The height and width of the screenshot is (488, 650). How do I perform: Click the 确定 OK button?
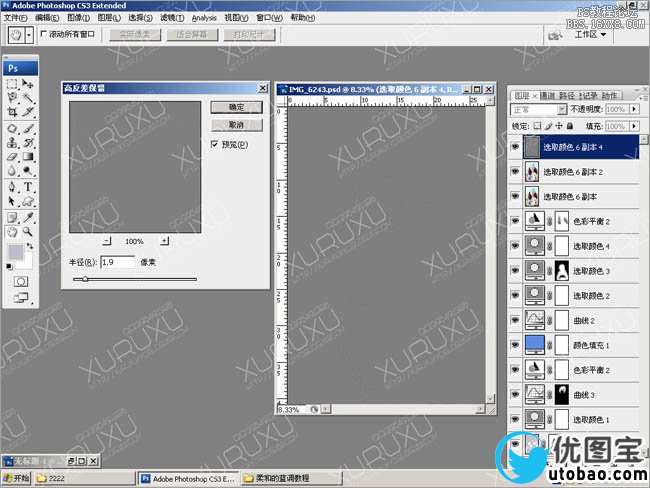point(237,106)
